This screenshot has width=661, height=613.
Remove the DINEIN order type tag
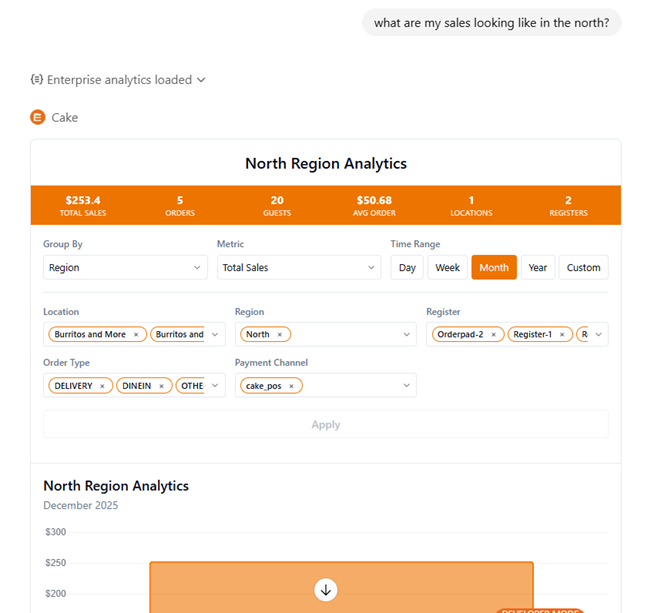[161, 386]
